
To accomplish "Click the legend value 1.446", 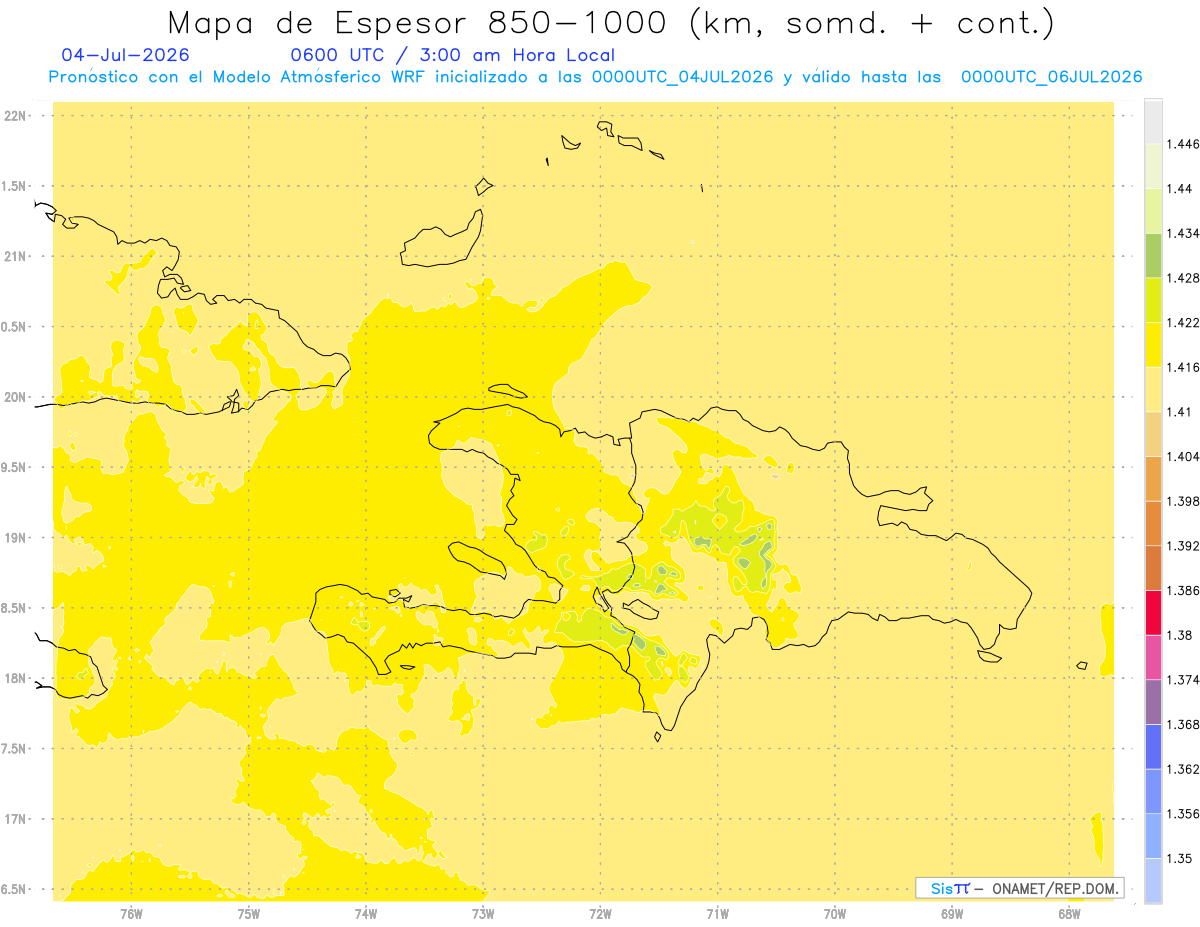I will pos(1182,144).
